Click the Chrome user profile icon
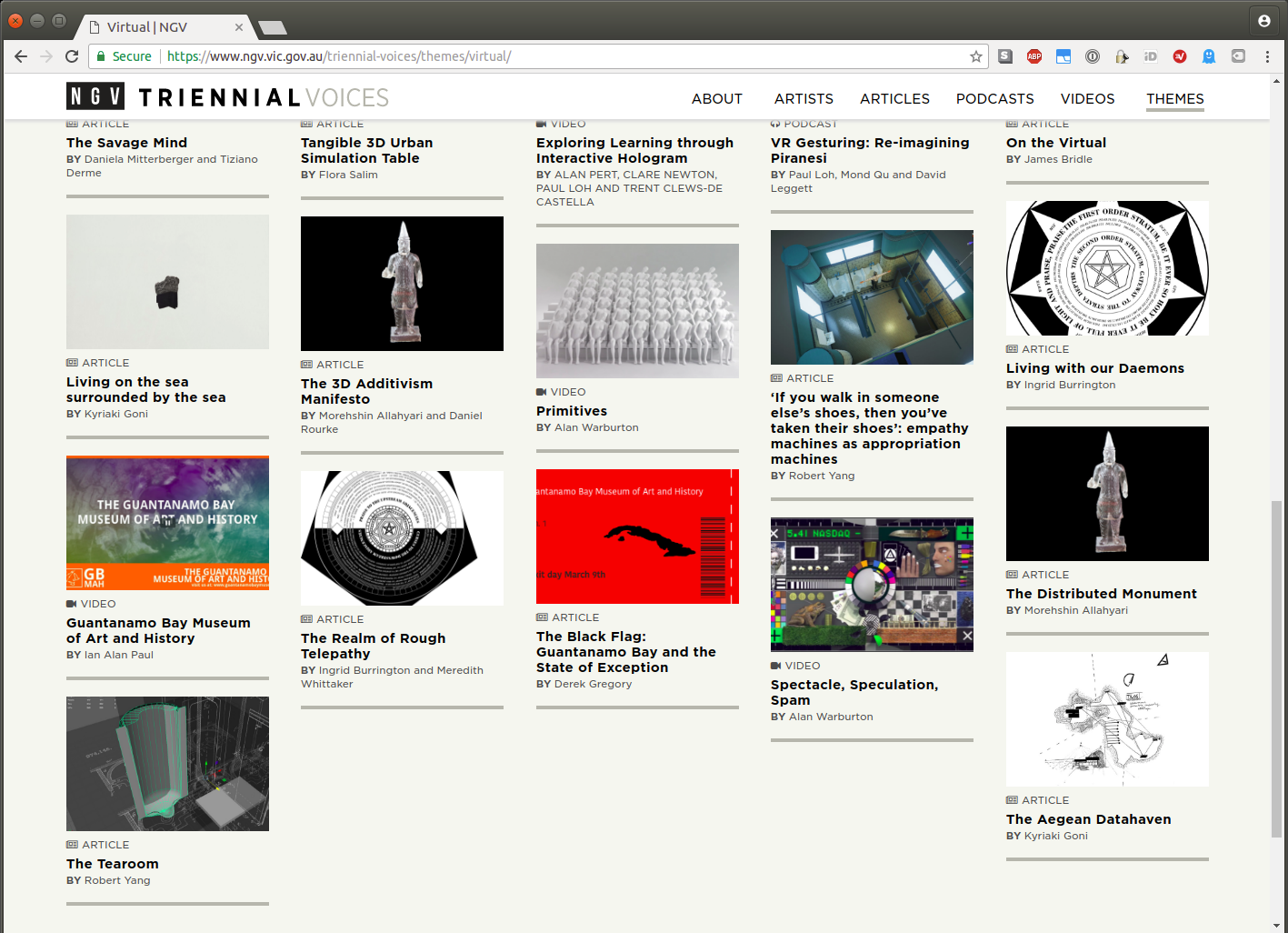Image resolution: width=1288 pixels, height=933 pixels. pos(1263,21)
